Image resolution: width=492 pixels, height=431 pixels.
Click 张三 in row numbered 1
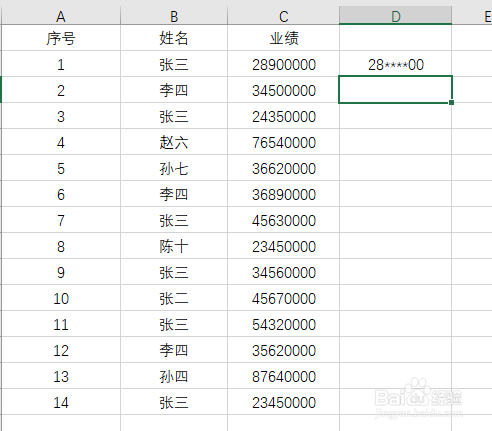point(174,64)
